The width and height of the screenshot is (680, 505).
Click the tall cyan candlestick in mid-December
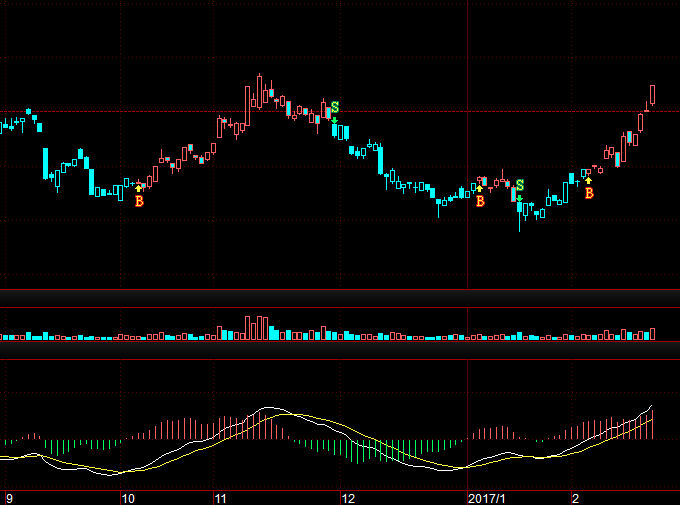[x=380, y=160]
